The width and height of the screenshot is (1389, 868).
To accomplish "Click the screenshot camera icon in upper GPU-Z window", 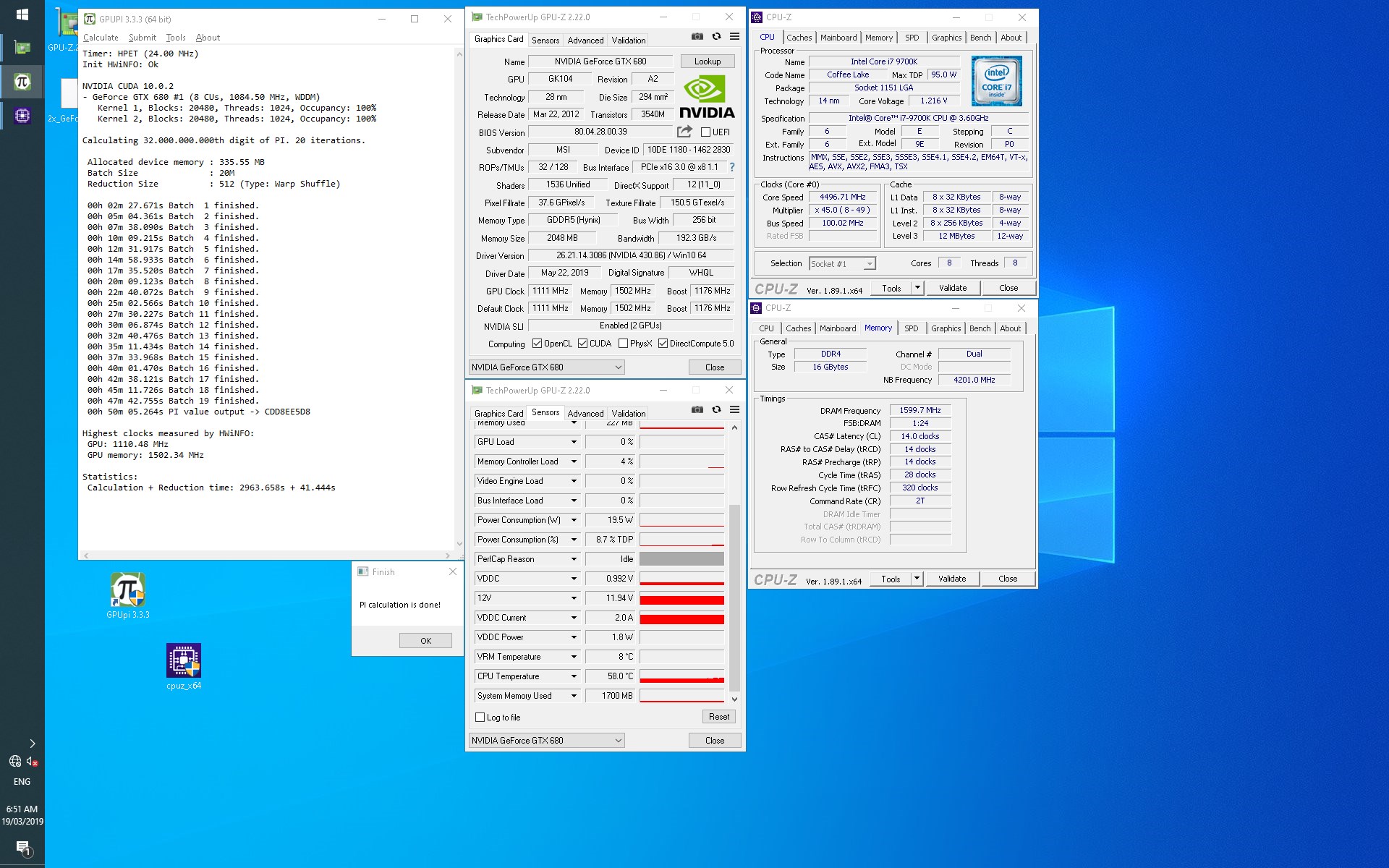I will click(x=697, y=37).
